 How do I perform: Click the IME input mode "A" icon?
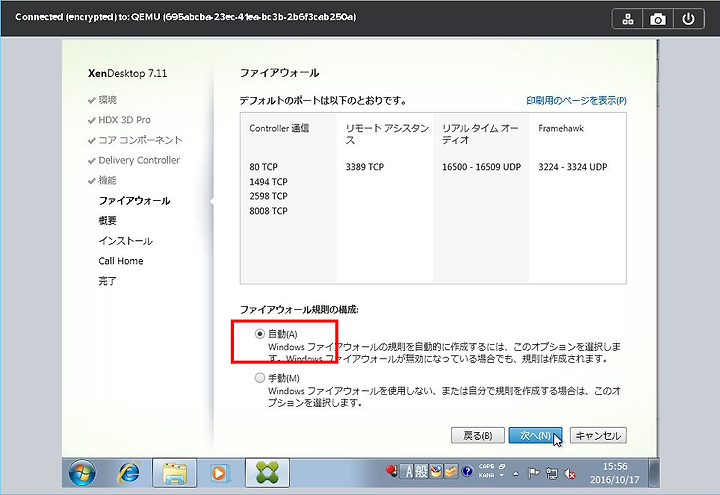pos(409,471)
